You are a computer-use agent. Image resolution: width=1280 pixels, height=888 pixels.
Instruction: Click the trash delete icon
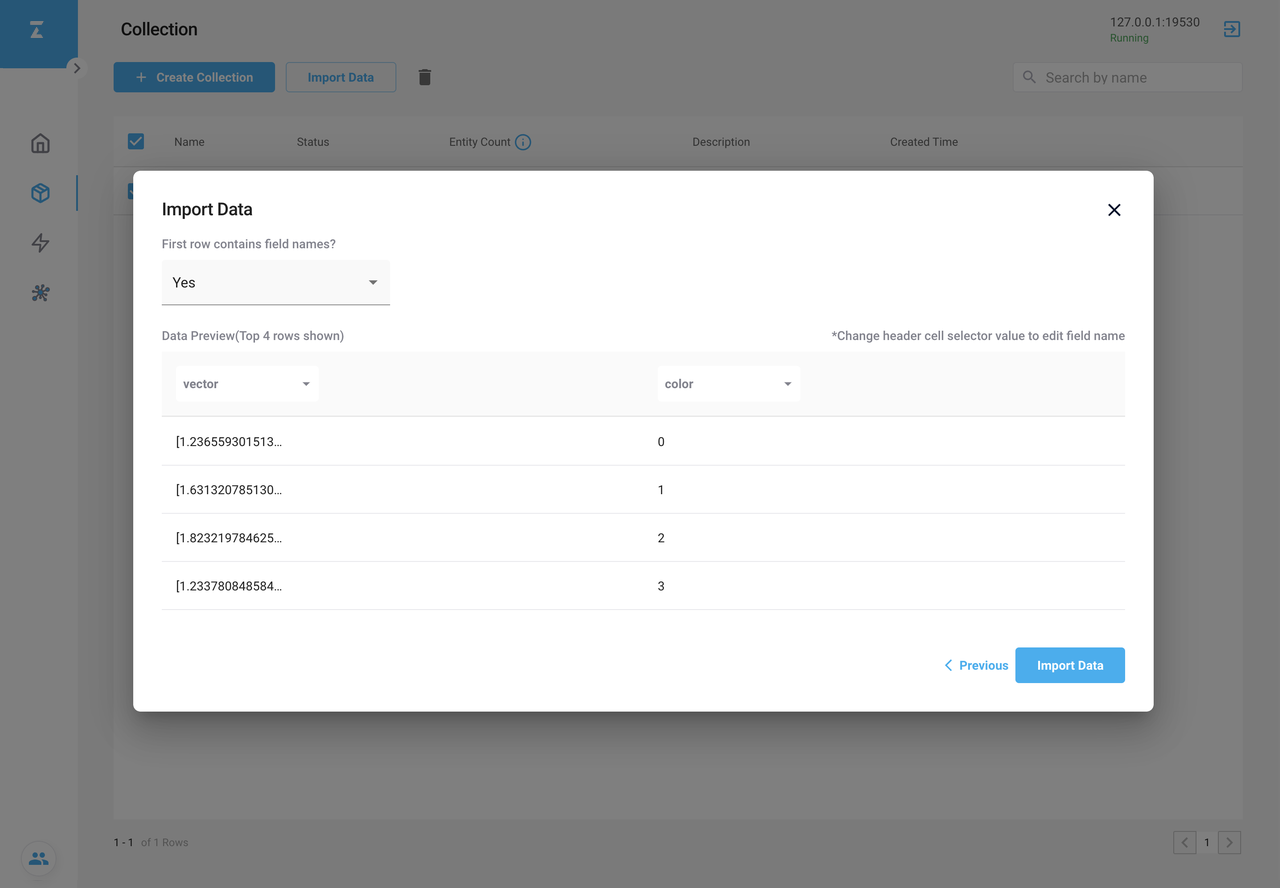pyautogui.click(x=425, y=77)
